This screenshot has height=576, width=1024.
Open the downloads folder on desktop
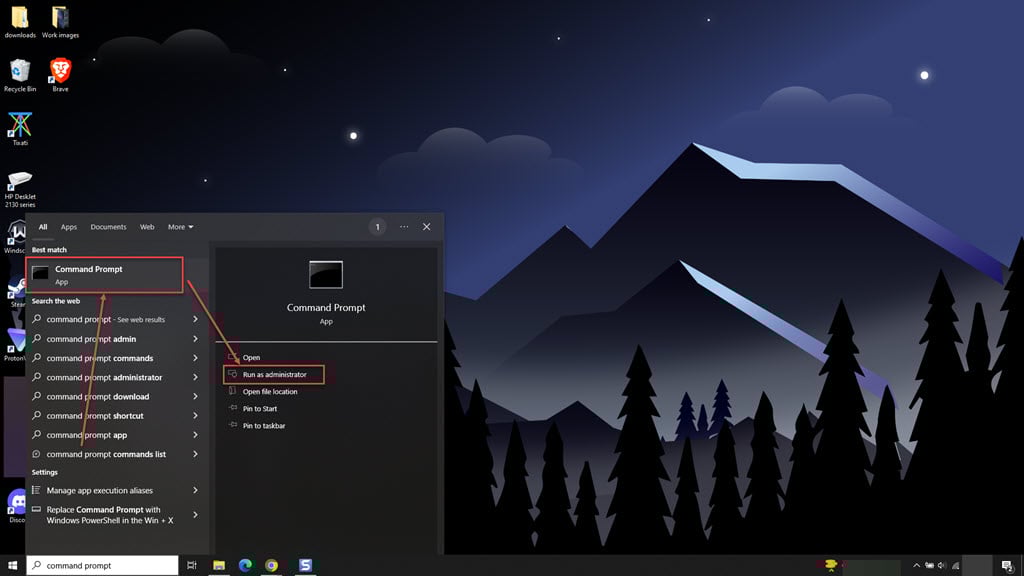pos(20,22)
